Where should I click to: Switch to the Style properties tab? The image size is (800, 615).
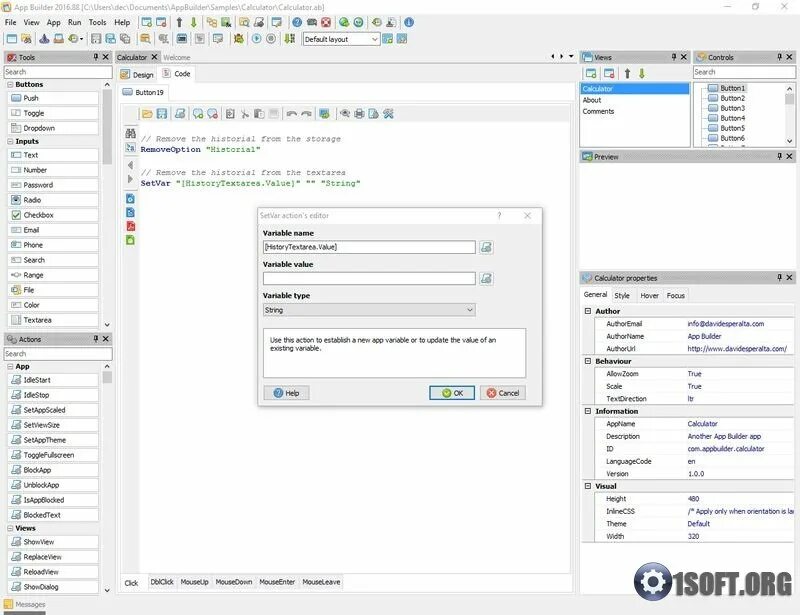[x=621, y=296]
